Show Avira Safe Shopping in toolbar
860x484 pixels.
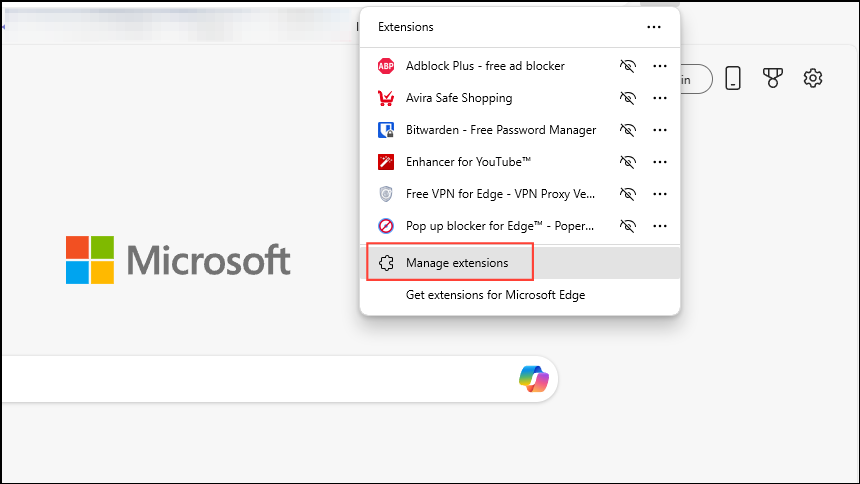[x=628, y=98]
